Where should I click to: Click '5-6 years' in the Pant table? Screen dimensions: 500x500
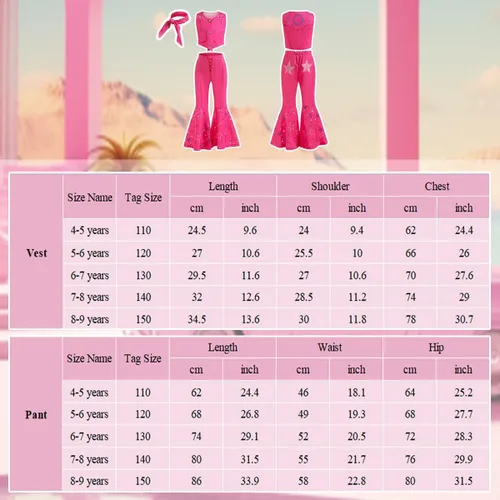(89, 414)
